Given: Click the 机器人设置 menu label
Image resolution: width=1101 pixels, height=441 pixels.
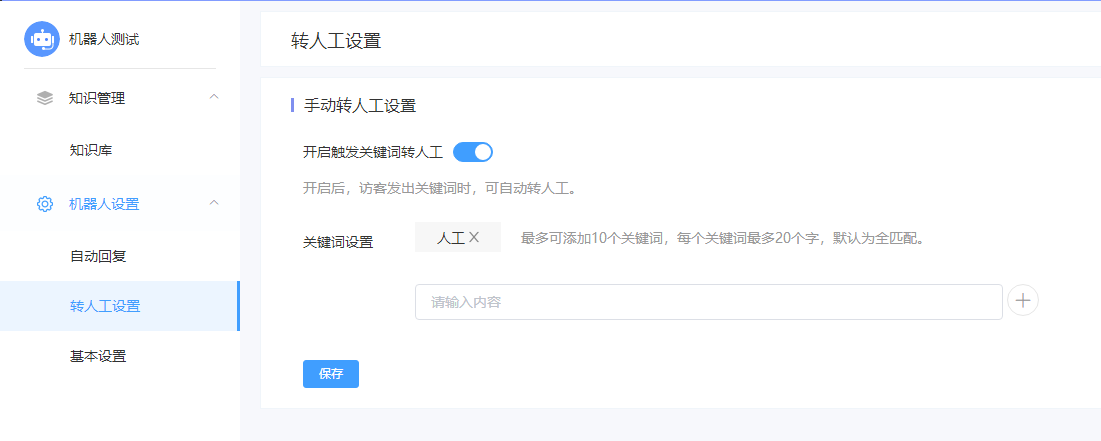Looking at the screenshot, I should pyautogui.click(x=104, y=204).
